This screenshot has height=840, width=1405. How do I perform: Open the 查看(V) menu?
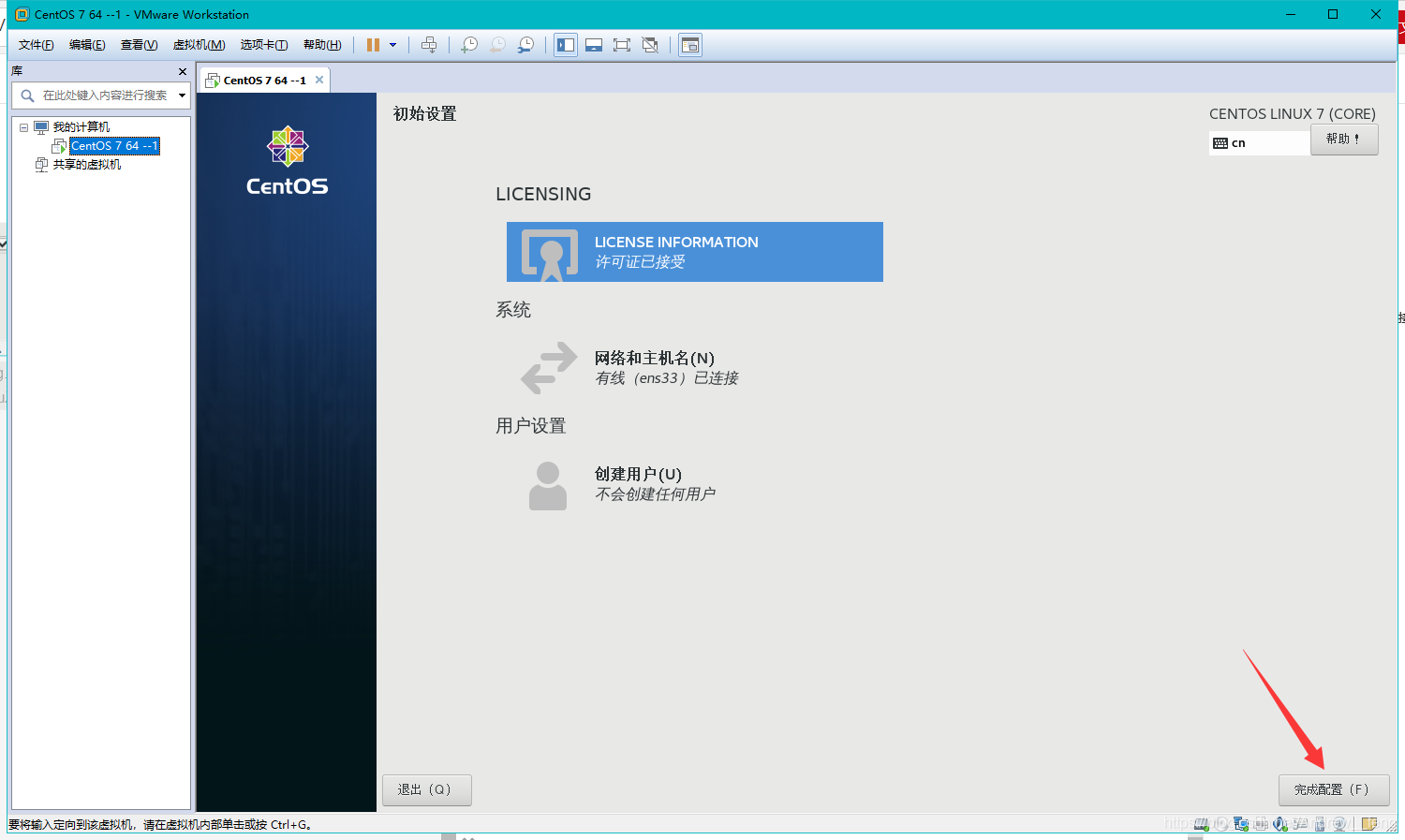[139, 45]
